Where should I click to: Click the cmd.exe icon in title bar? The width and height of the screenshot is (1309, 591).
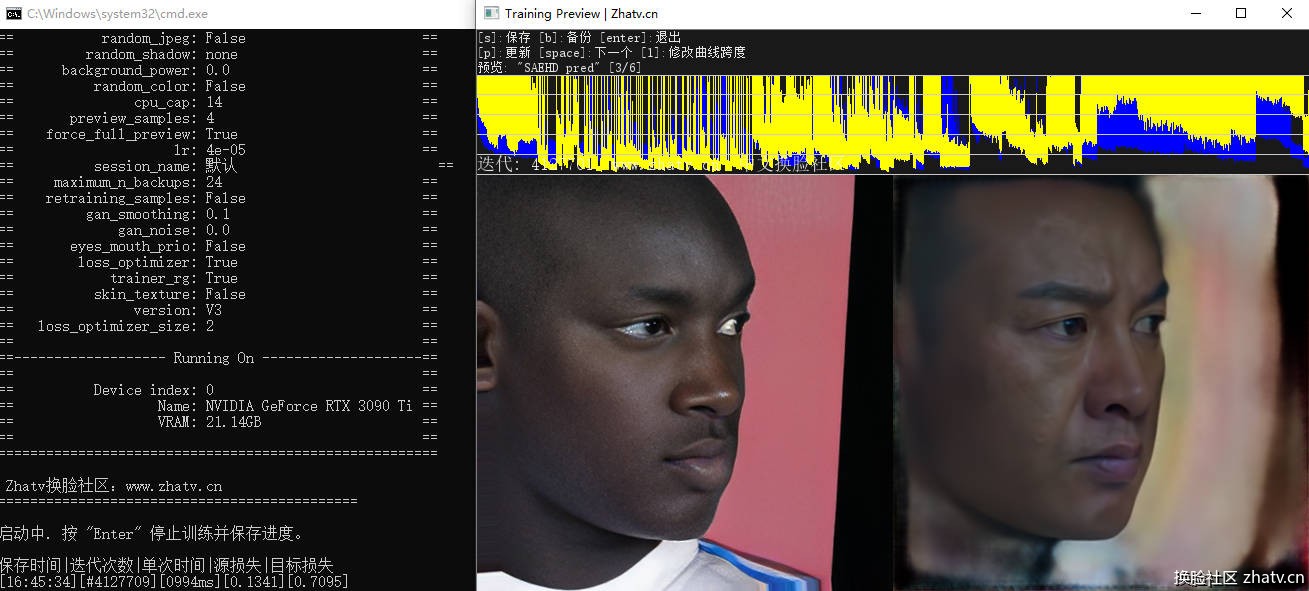[13, 13]
